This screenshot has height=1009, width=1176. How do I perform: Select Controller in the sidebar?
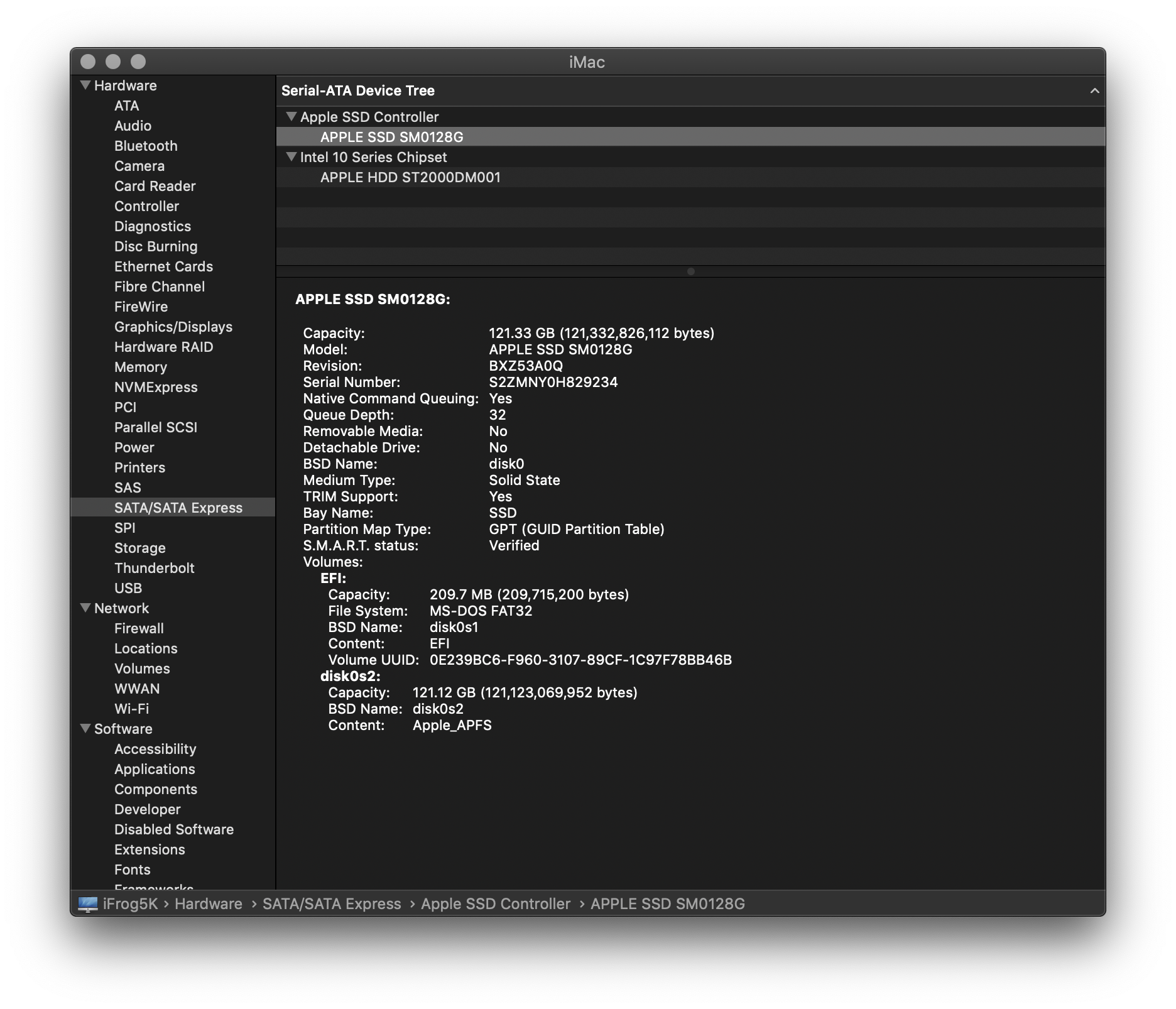point(146,206)
